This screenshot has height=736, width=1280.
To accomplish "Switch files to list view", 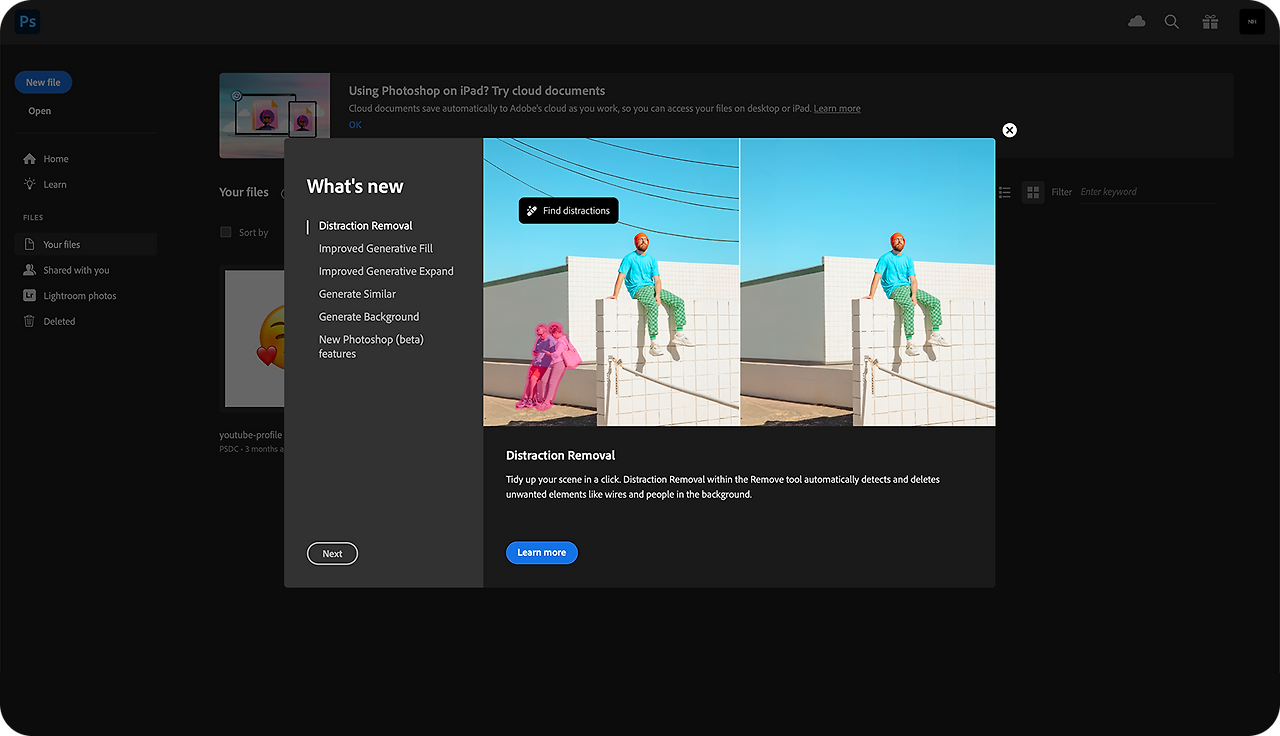I will point(1005,192).
